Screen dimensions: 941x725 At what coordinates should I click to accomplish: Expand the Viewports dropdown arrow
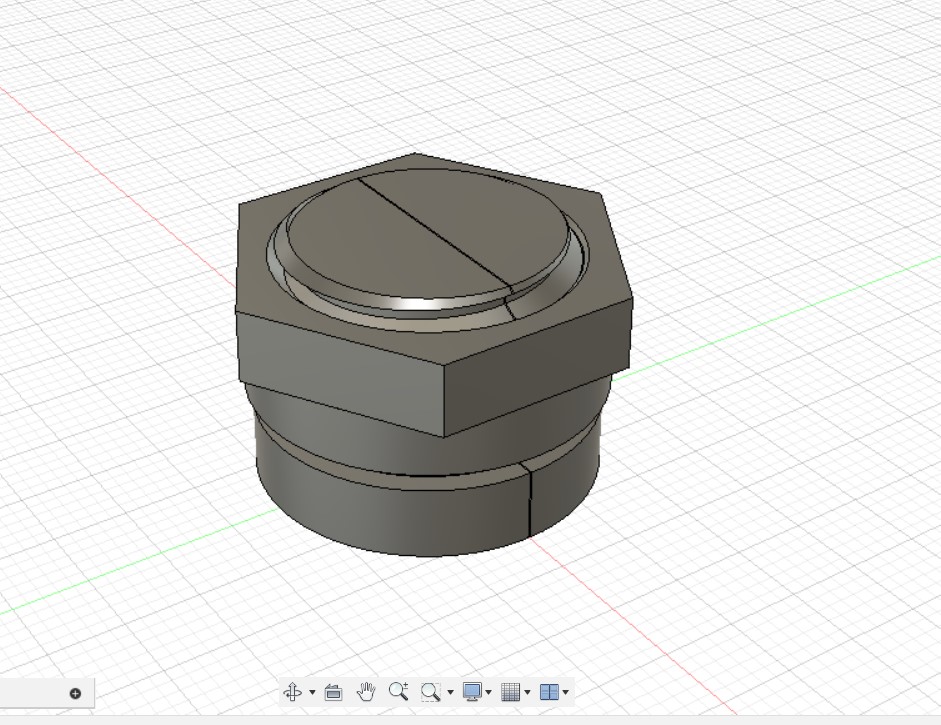565,693
